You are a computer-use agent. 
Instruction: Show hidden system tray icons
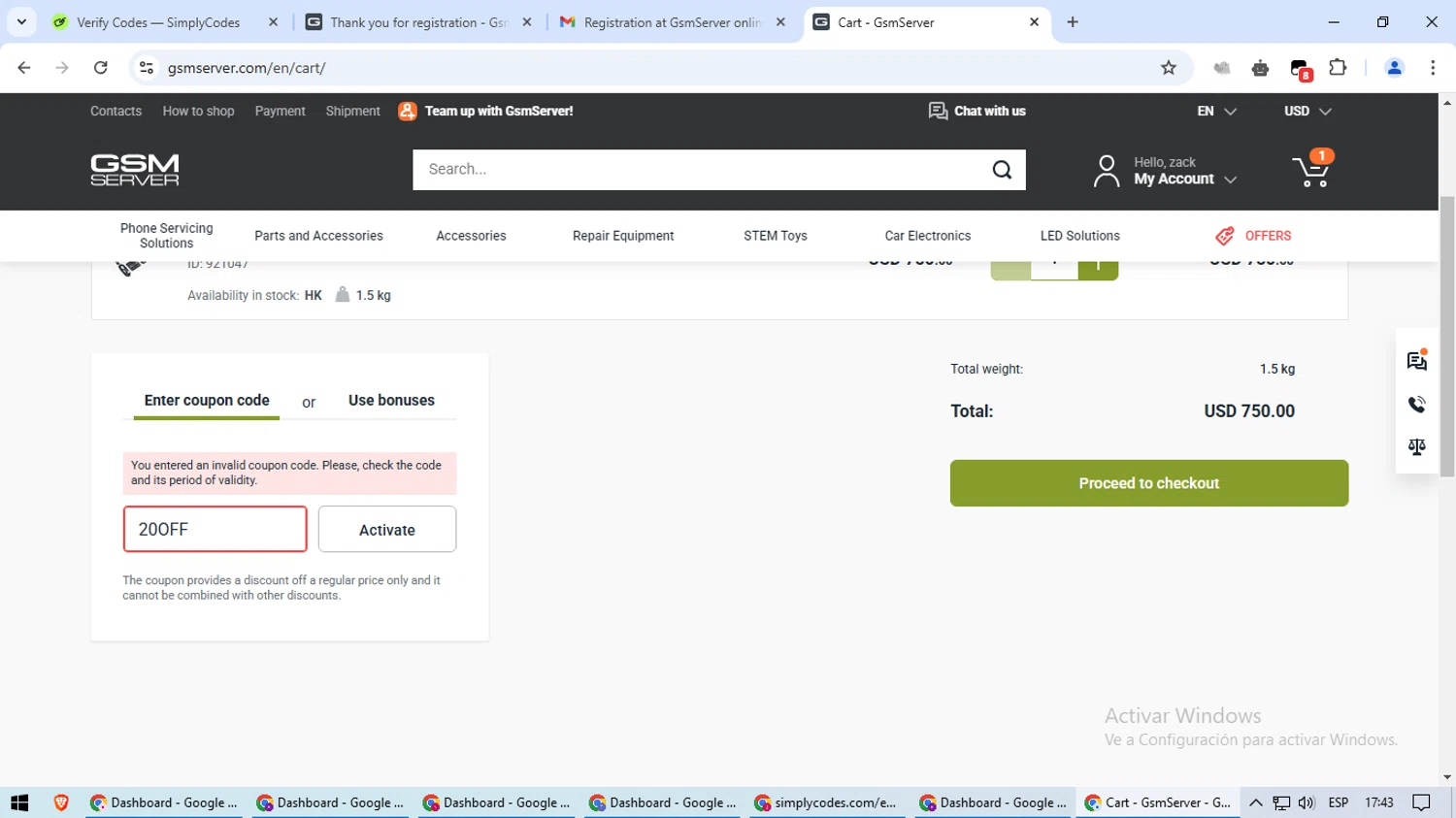coord(1255,802)
